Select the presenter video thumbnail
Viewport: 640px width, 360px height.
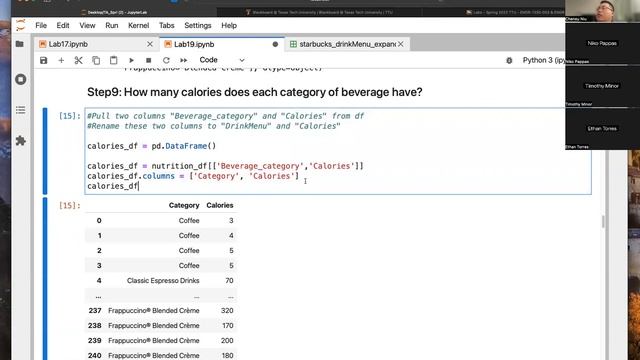[x=602, y=11]
